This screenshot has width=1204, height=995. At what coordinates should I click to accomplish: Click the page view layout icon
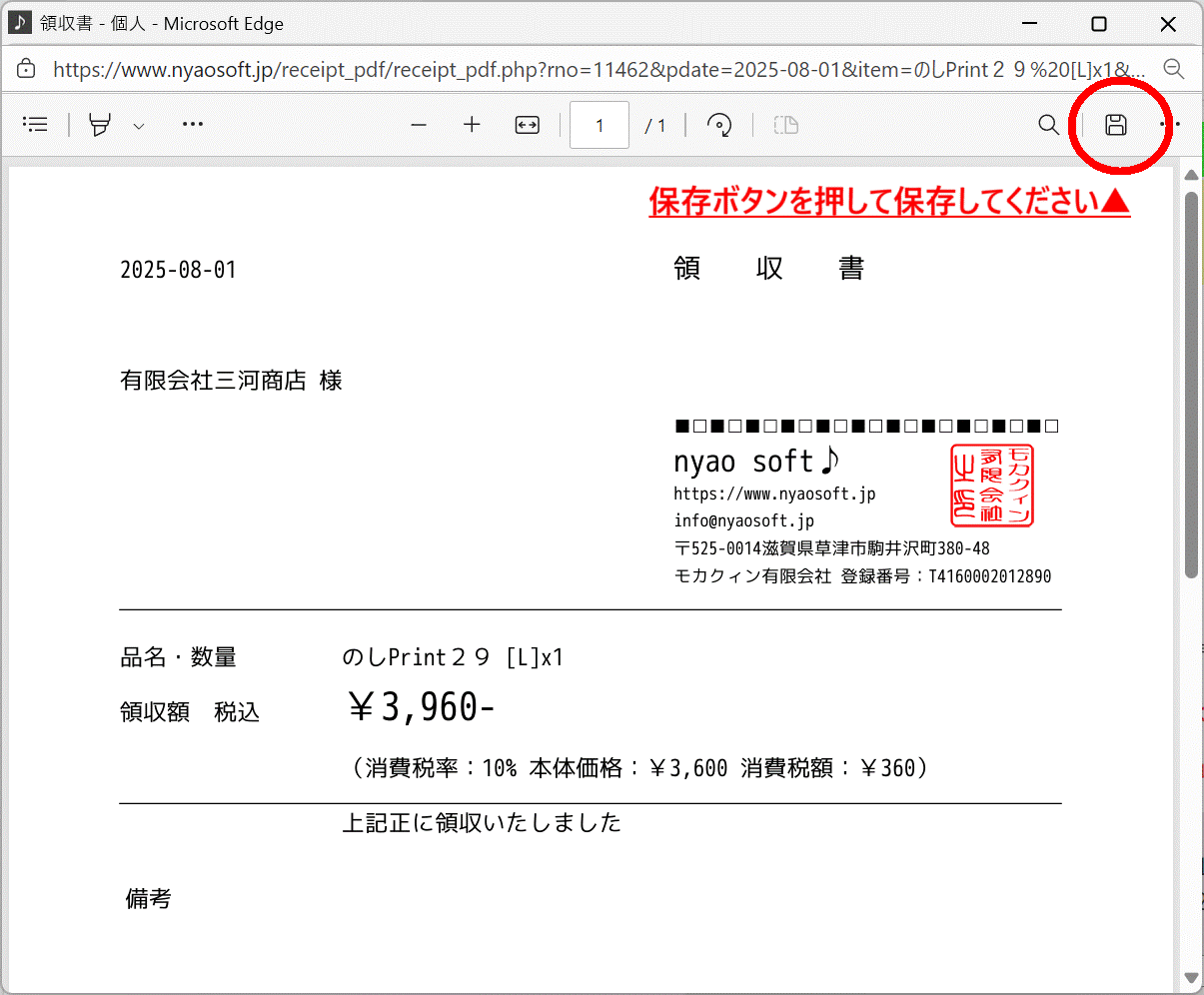[x=786, y=125]
